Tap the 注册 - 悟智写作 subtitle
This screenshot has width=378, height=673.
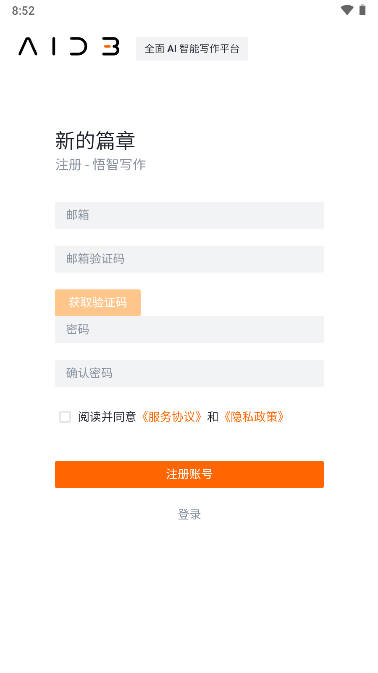pyautogui.click(x=100, y=164)
